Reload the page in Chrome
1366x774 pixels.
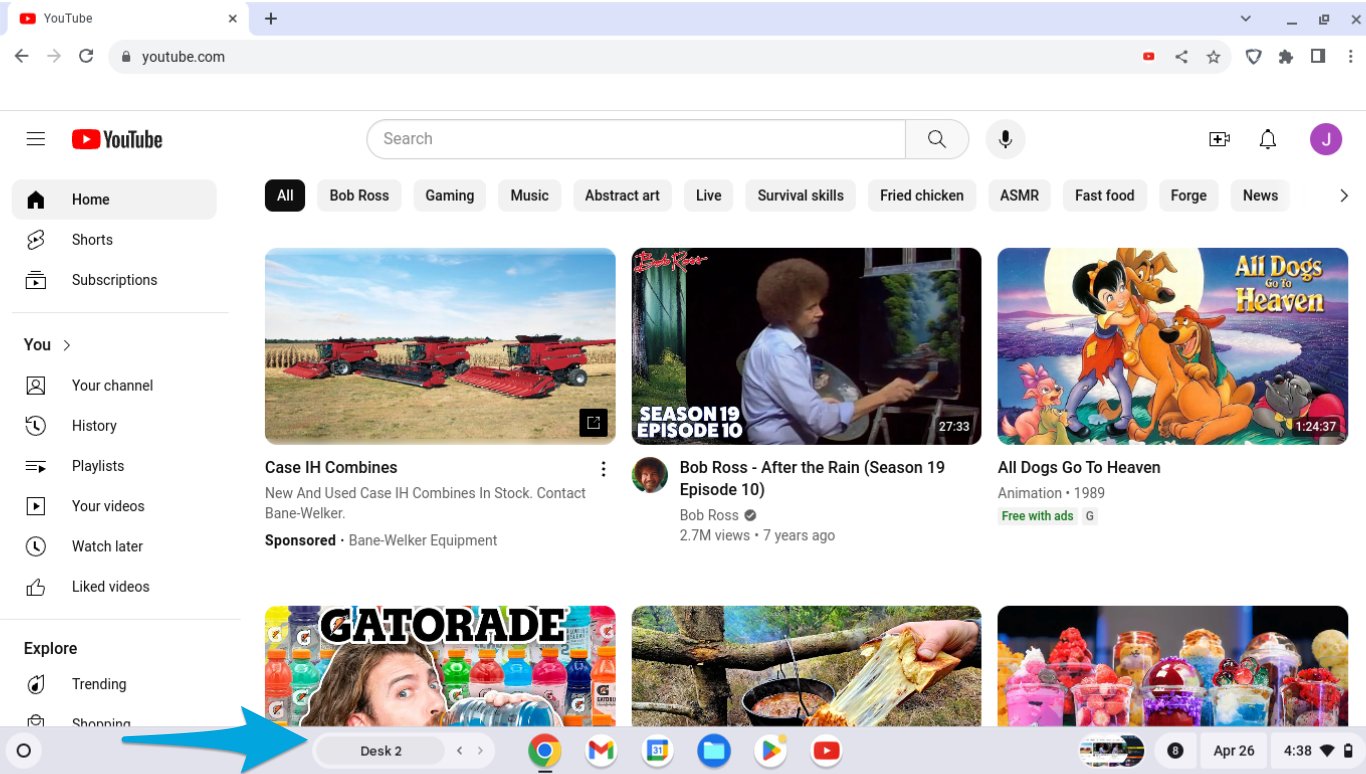click(x=86, y=57)
